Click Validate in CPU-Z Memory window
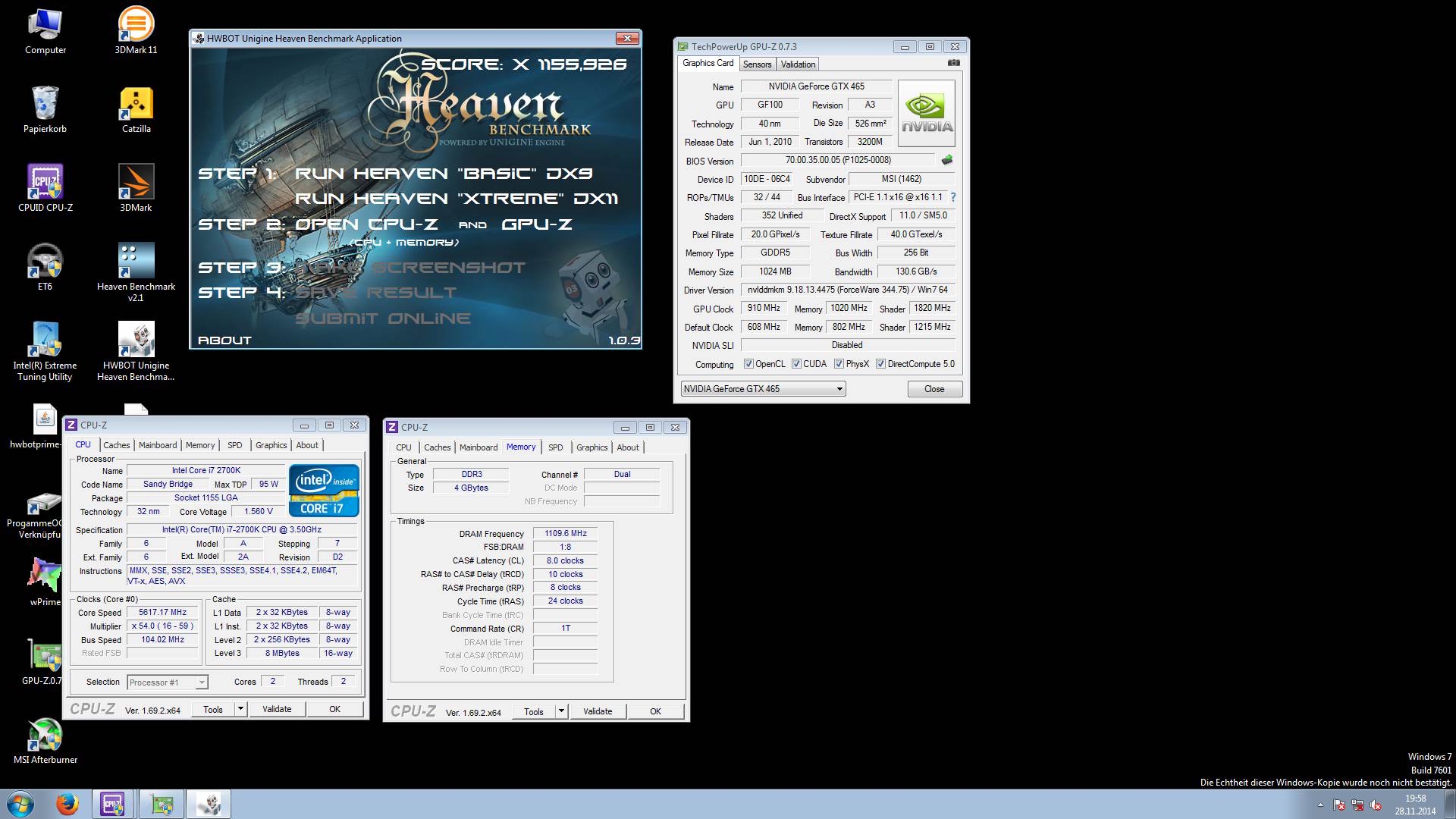This screenshot has height=819, width=1456. 598,711
